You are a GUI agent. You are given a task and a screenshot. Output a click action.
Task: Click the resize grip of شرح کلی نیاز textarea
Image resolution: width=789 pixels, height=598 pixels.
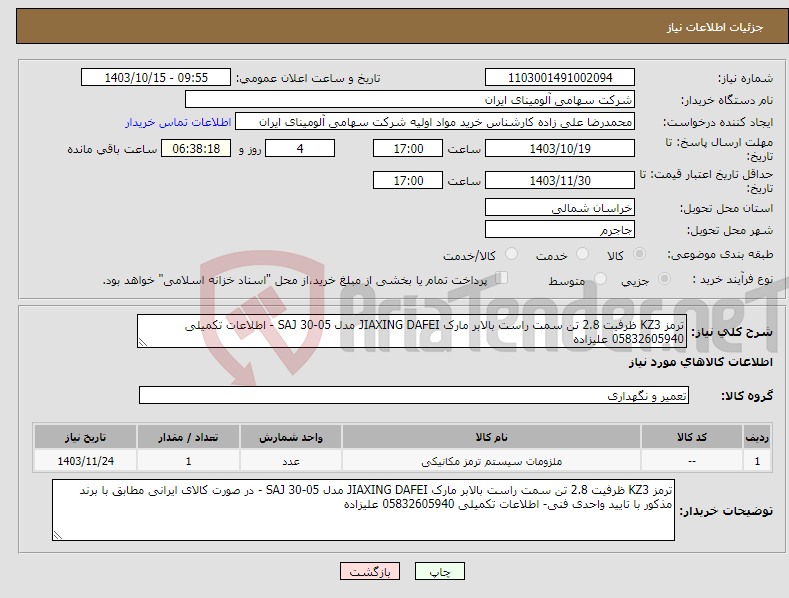click(143, 342)
